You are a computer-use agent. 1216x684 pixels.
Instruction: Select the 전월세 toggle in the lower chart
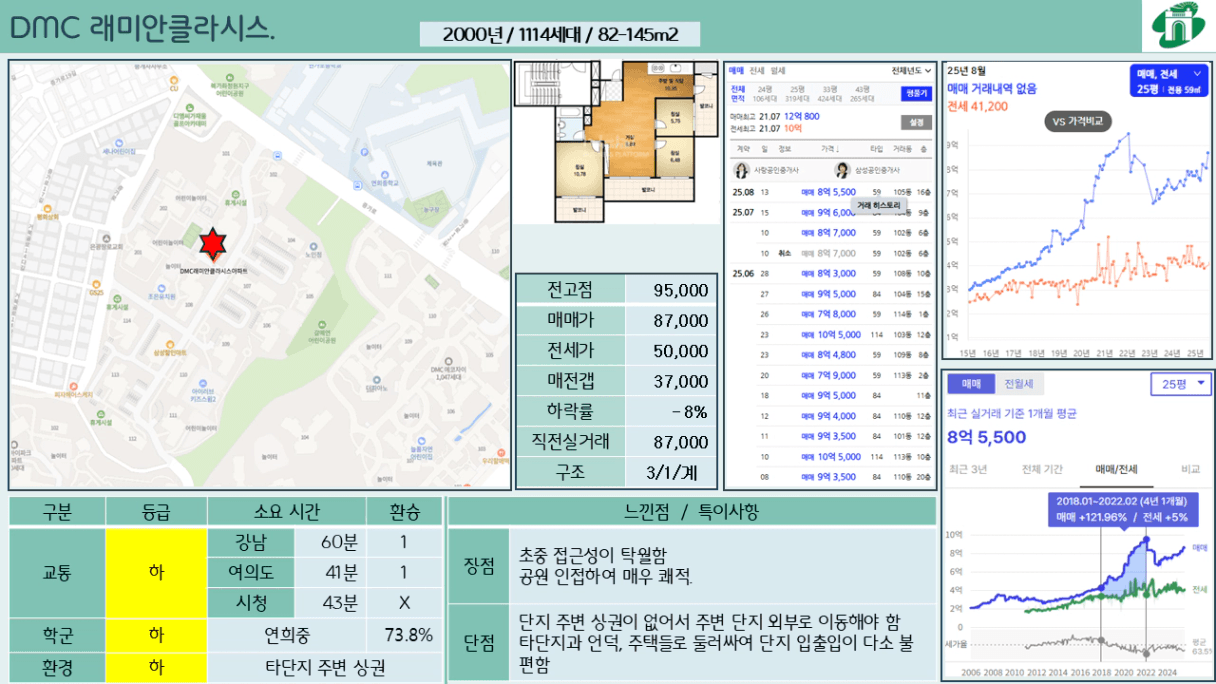(1018, 384)
